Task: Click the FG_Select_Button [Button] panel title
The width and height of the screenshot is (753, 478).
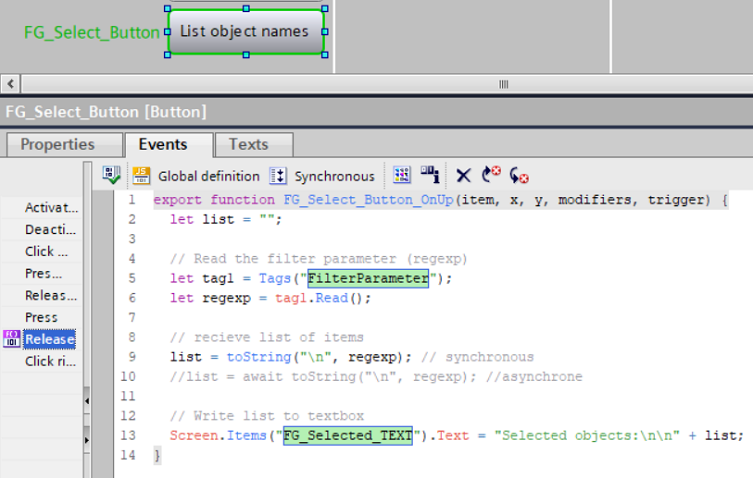Action: click(106, 112)
